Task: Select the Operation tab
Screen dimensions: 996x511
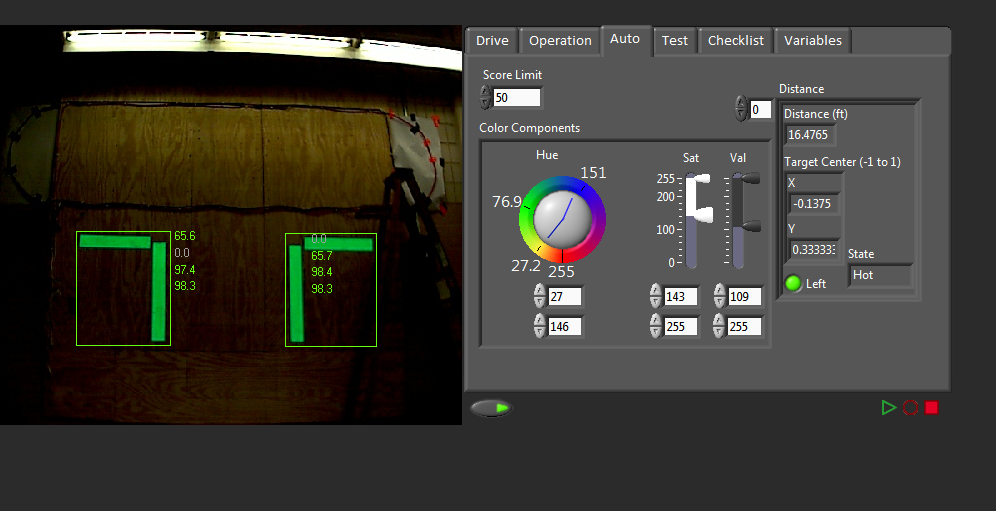Action: click(x=560, y=41)
